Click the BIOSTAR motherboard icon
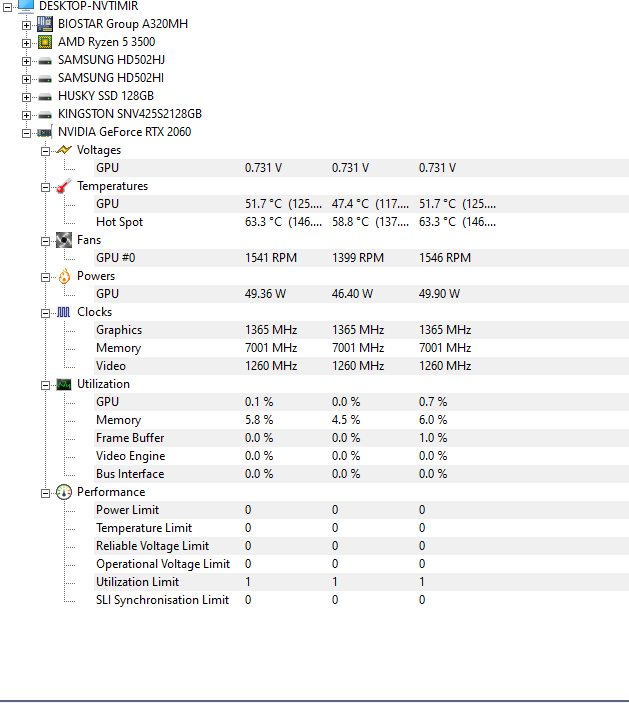The height and width of the screenshot is (703, 629). (x=44, y=24)
